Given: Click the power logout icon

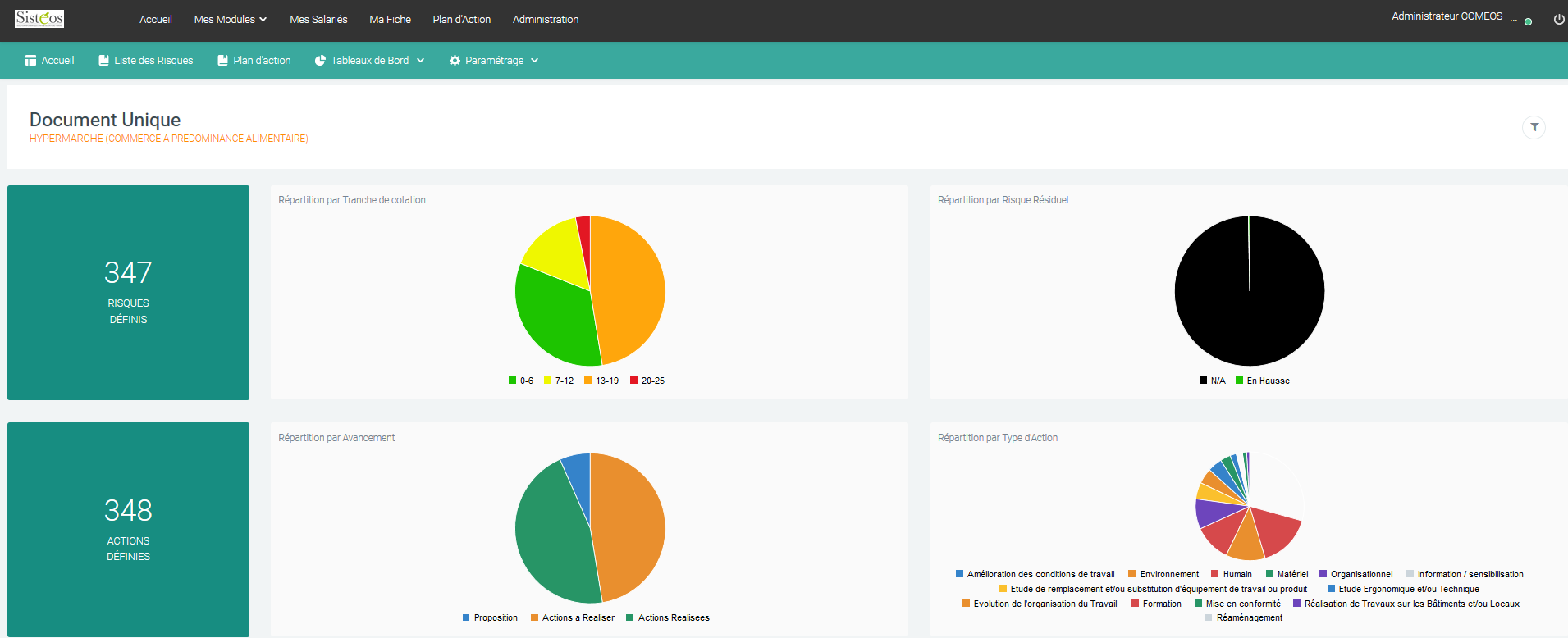Looking at the screenshot, I should (x=1559, y=20).
